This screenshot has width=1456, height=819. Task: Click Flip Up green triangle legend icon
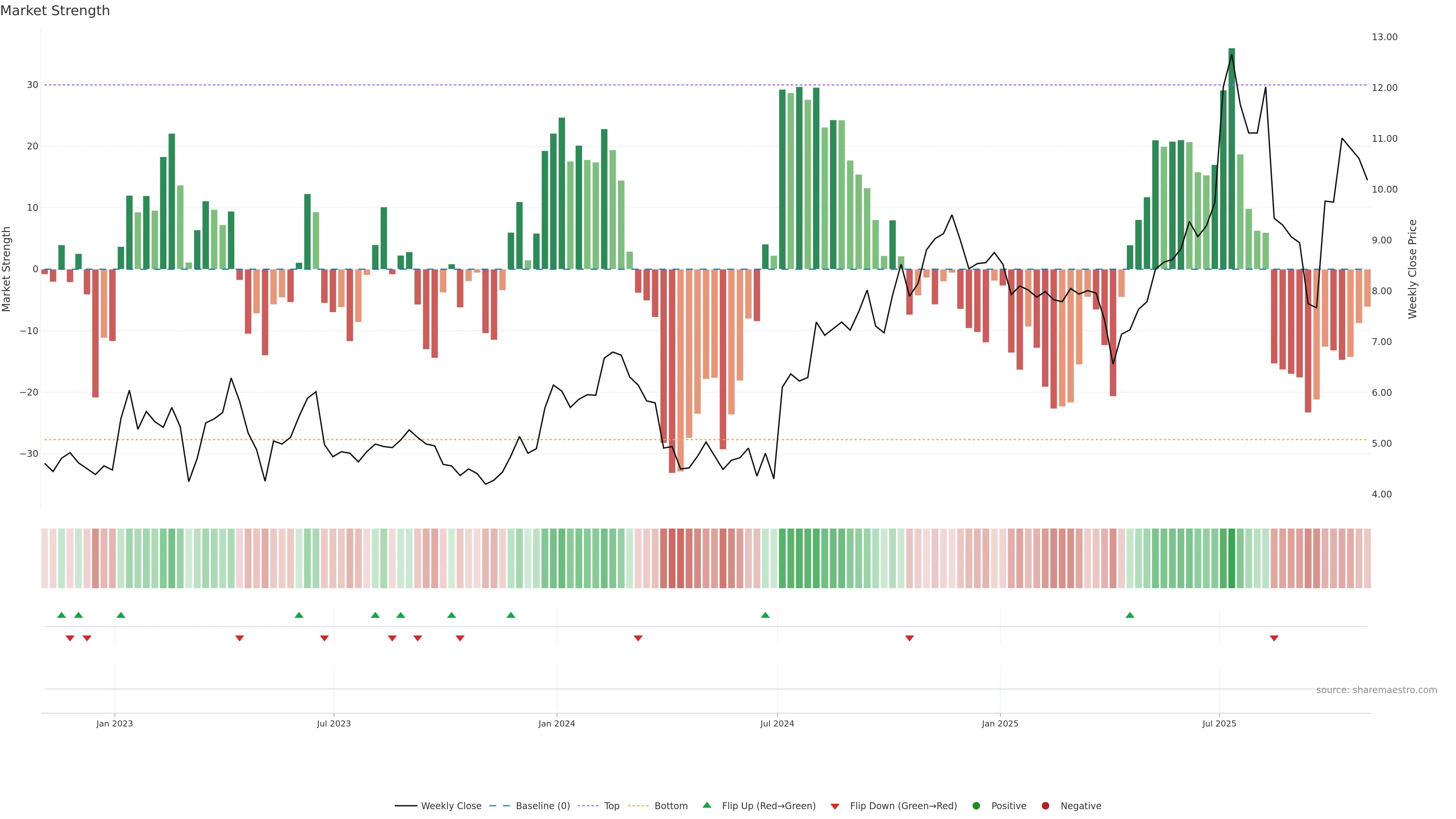[706, 805]
